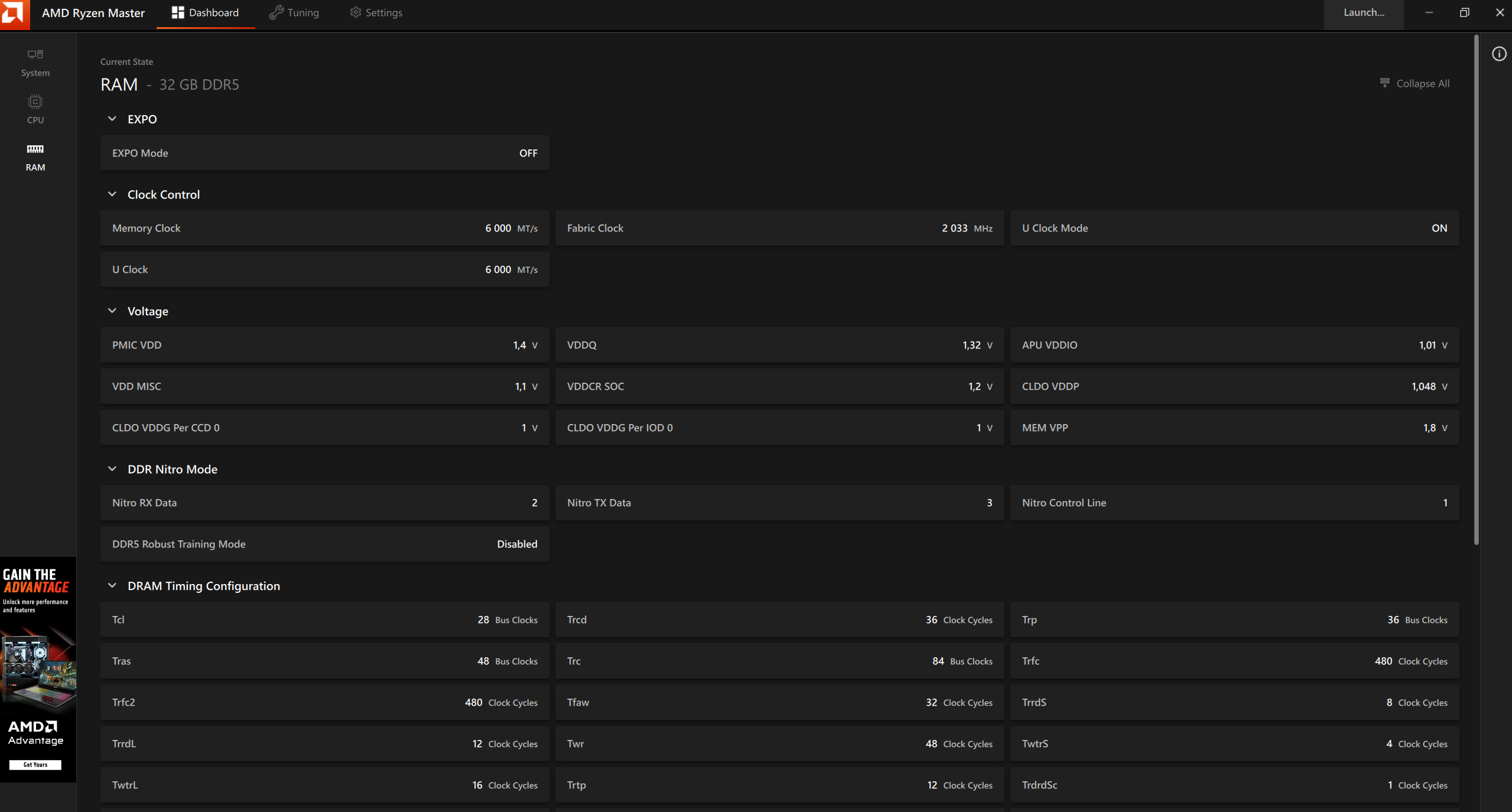Switch to the Dashboard tab
Image resolution: width=1512 pixels, height=812 pixels.
tap(206, 13)
